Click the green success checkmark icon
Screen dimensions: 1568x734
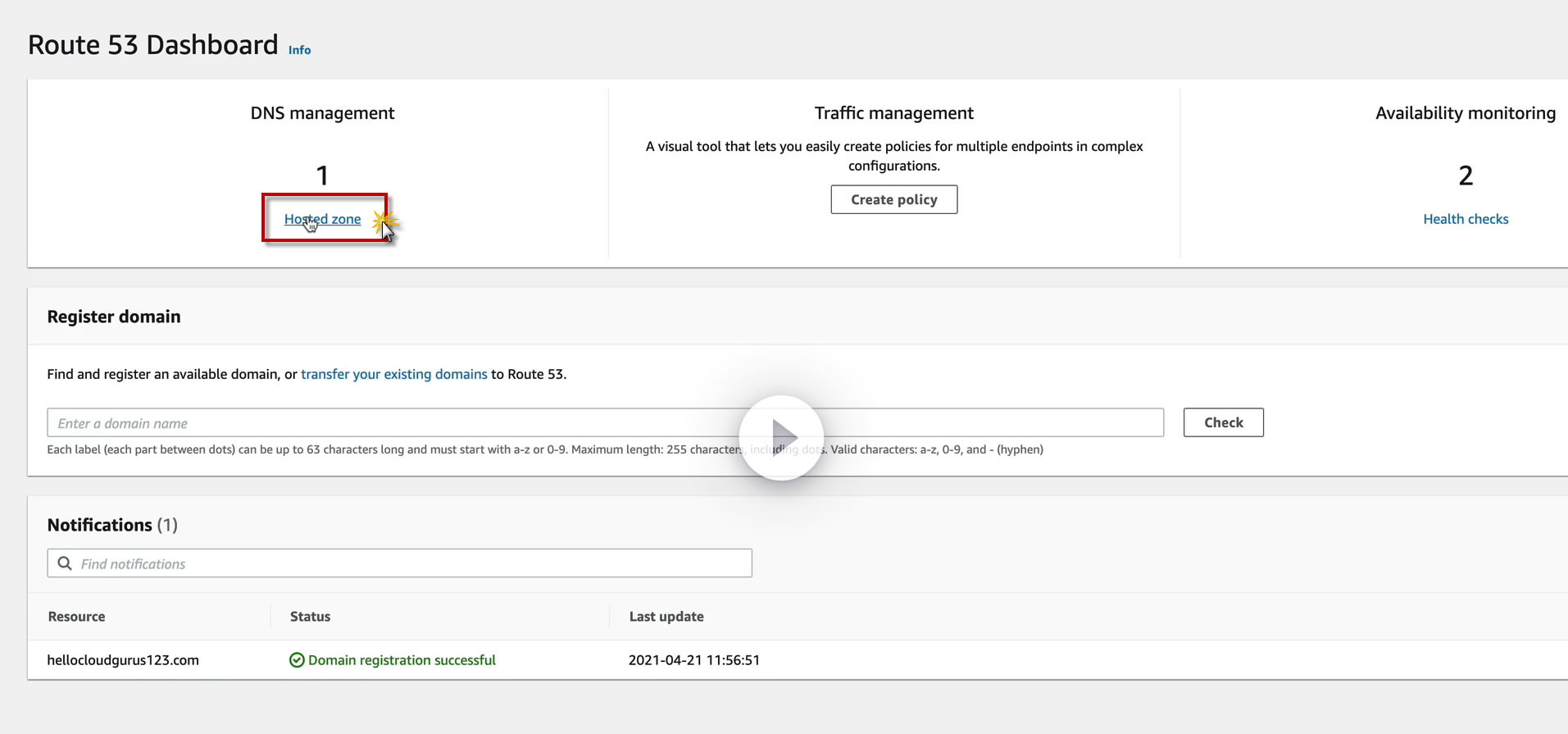[297, 660]
